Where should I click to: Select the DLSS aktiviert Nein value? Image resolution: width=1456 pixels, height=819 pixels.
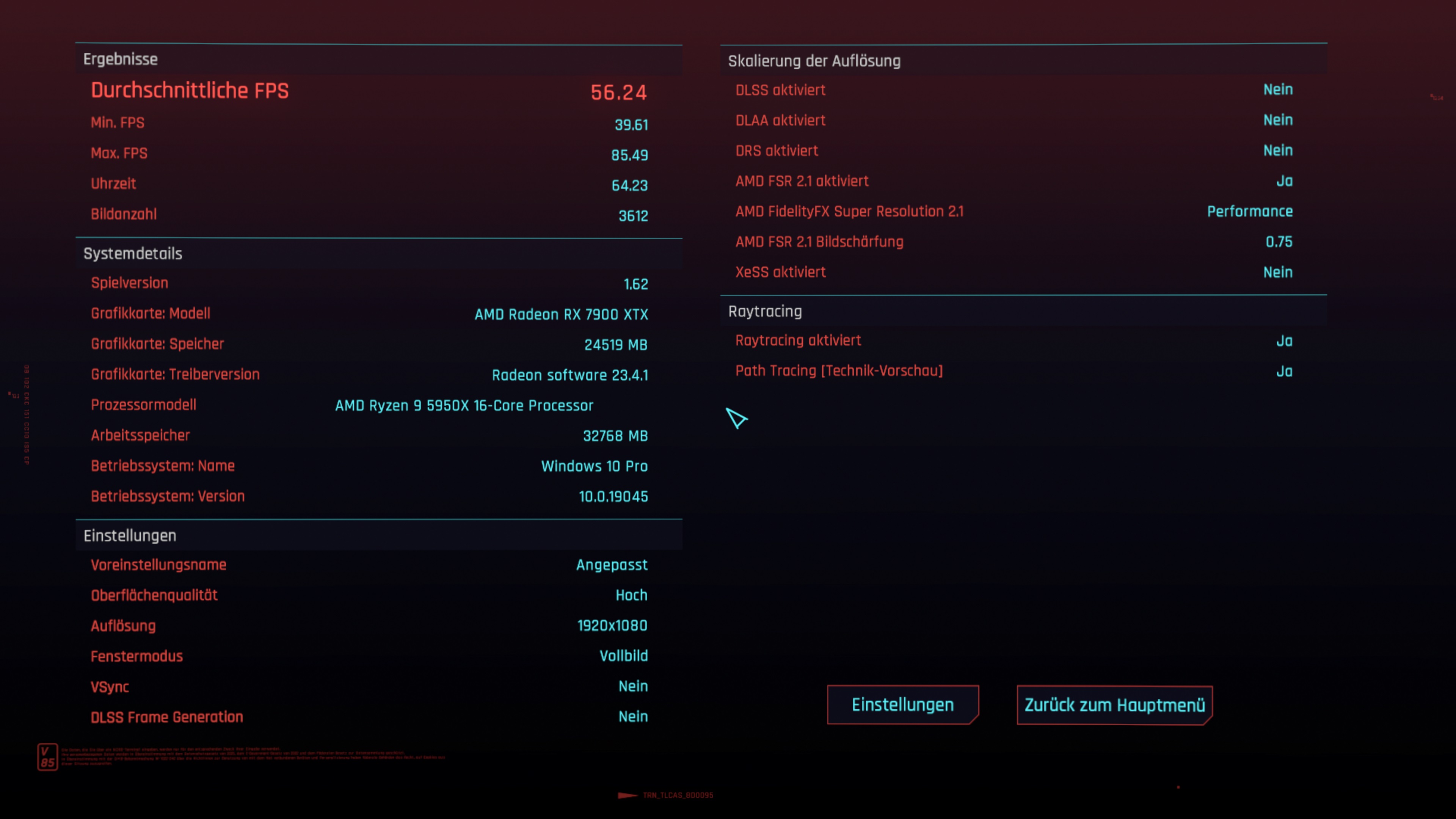(1277, 90)
